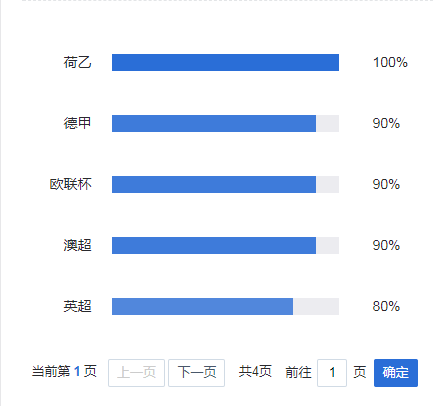
Task: Click the 下一页 next page button
Action: [196, 373]
